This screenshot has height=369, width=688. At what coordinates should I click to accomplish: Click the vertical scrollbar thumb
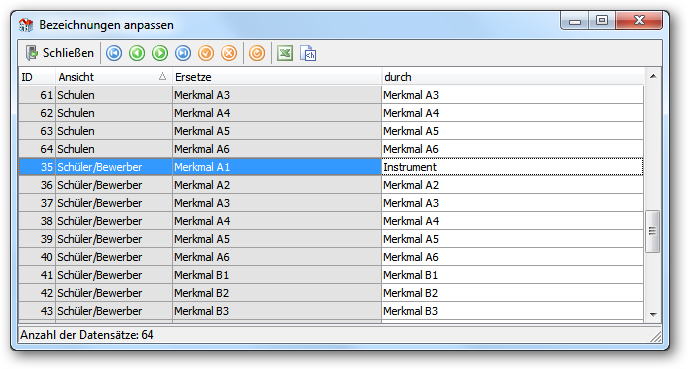click(652, 231)
